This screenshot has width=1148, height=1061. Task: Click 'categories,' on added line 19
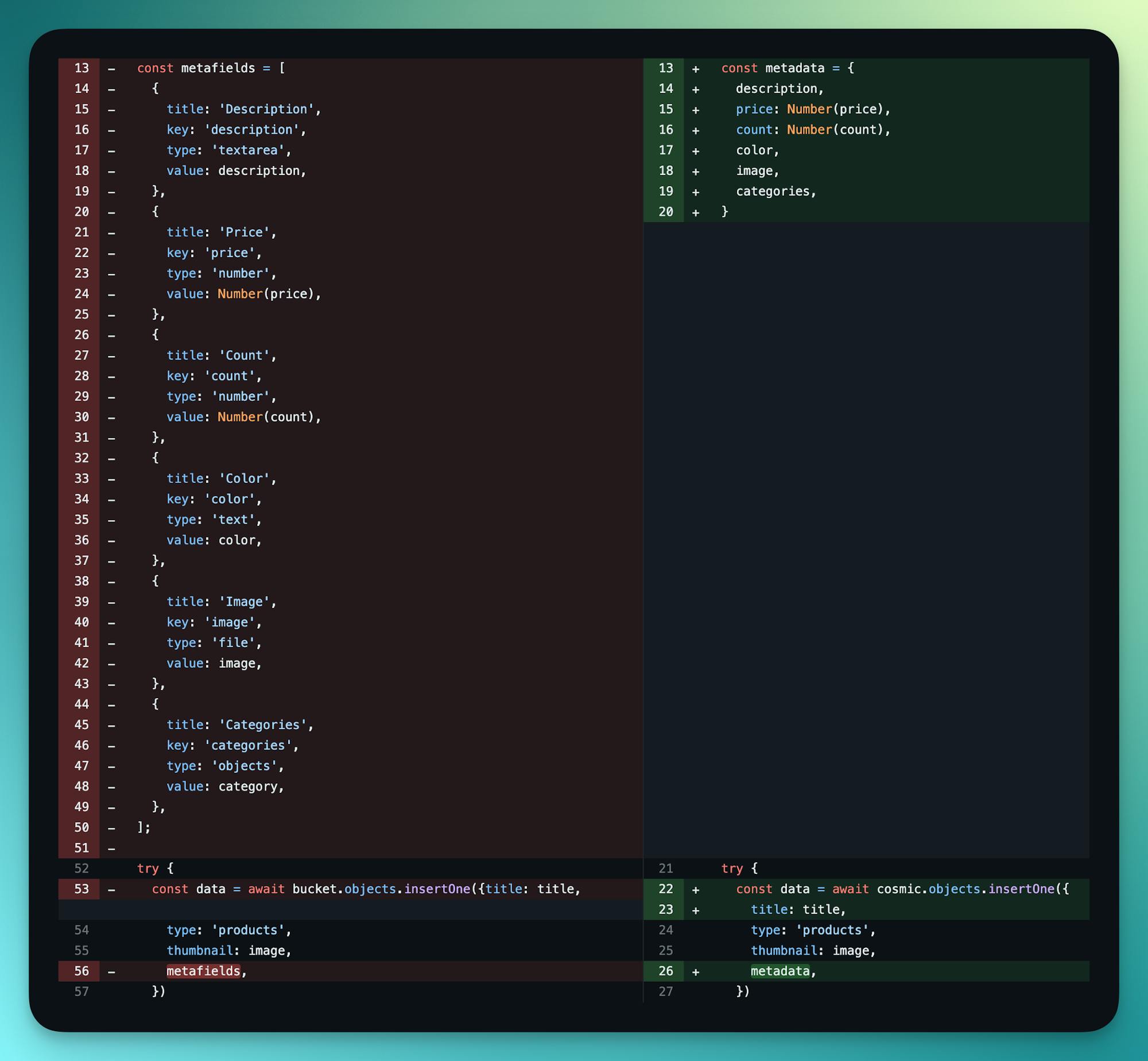tap(776, 191)
